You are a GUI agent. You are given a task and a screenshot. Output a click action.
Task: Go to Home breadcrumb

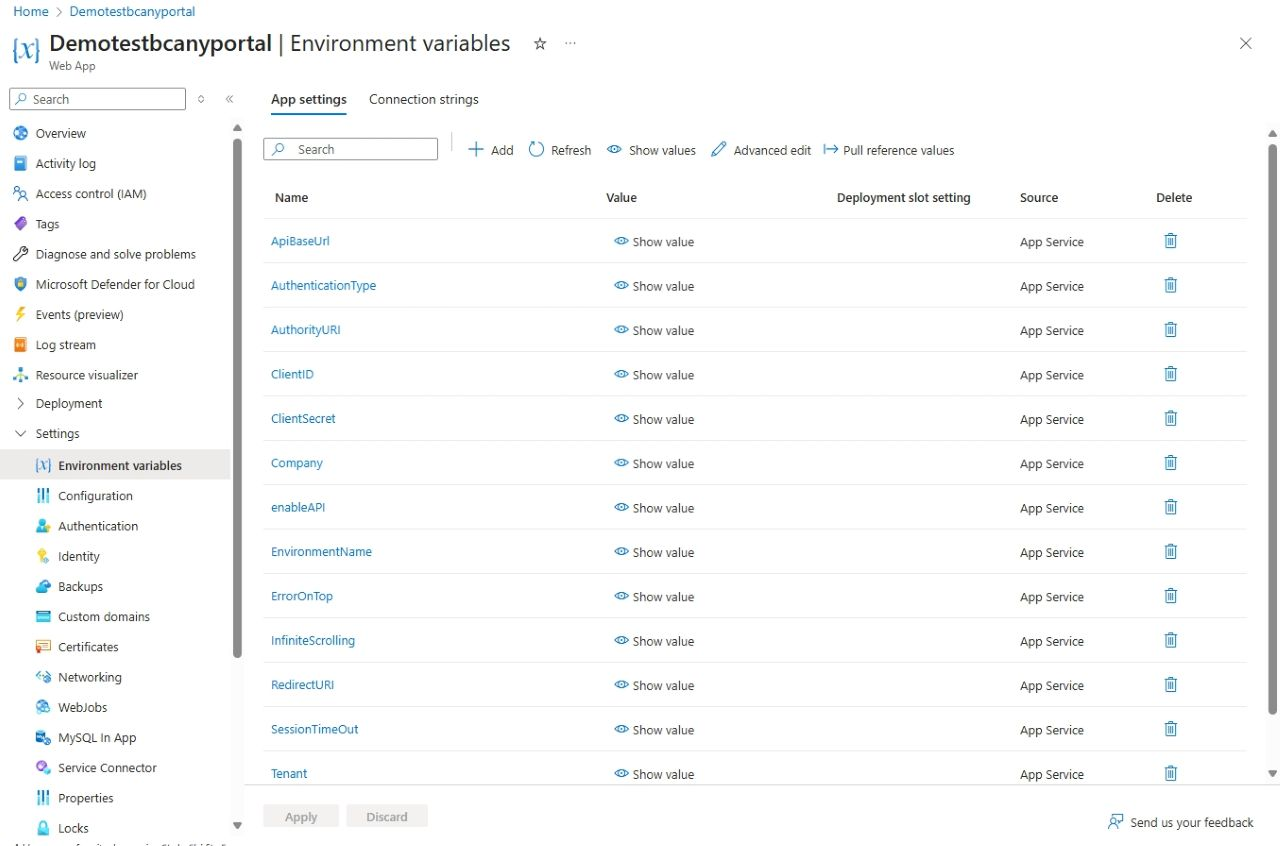pos(31,12)
